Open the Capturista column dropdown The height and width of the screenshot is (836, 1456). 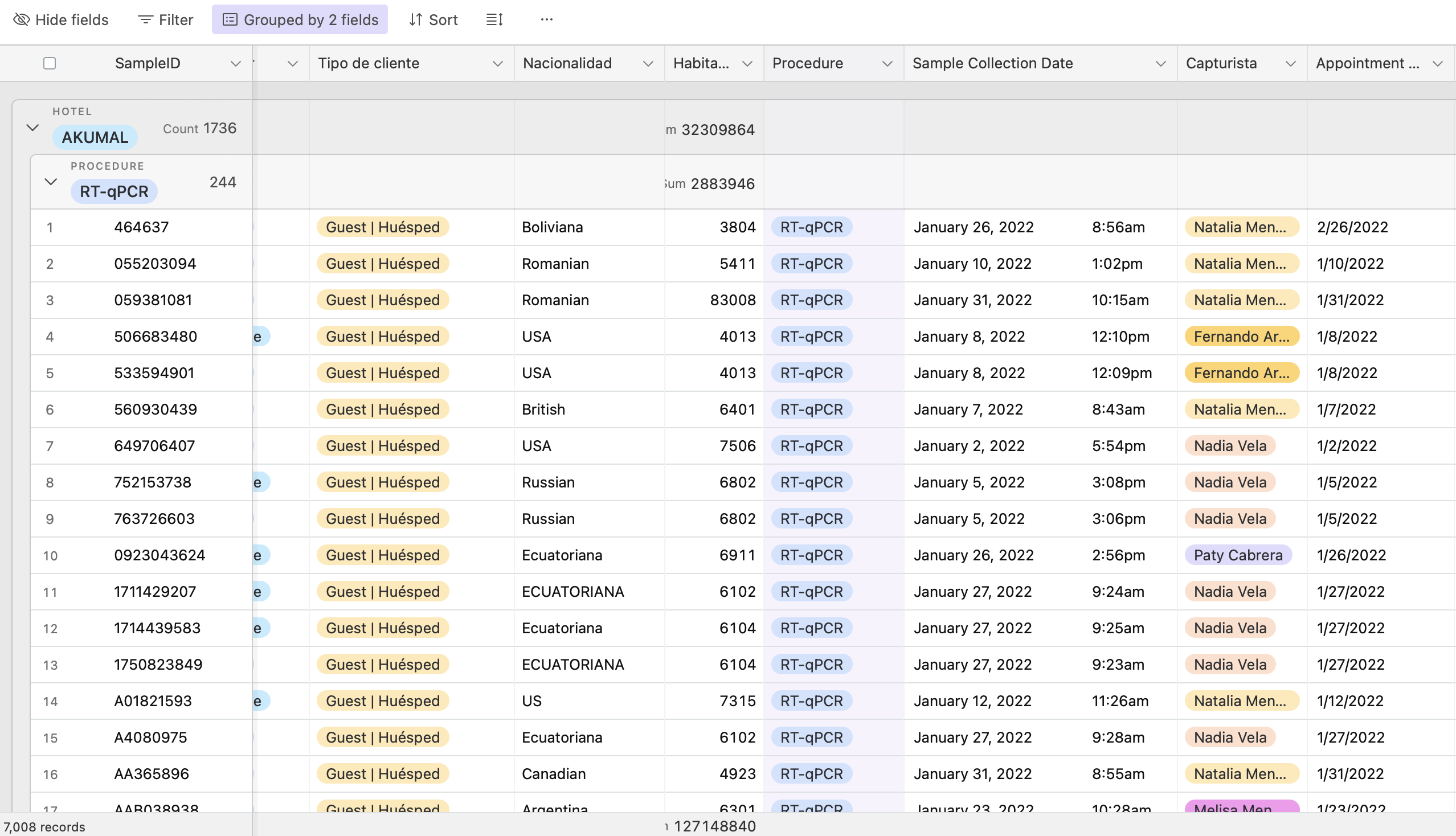point(1290,63)
